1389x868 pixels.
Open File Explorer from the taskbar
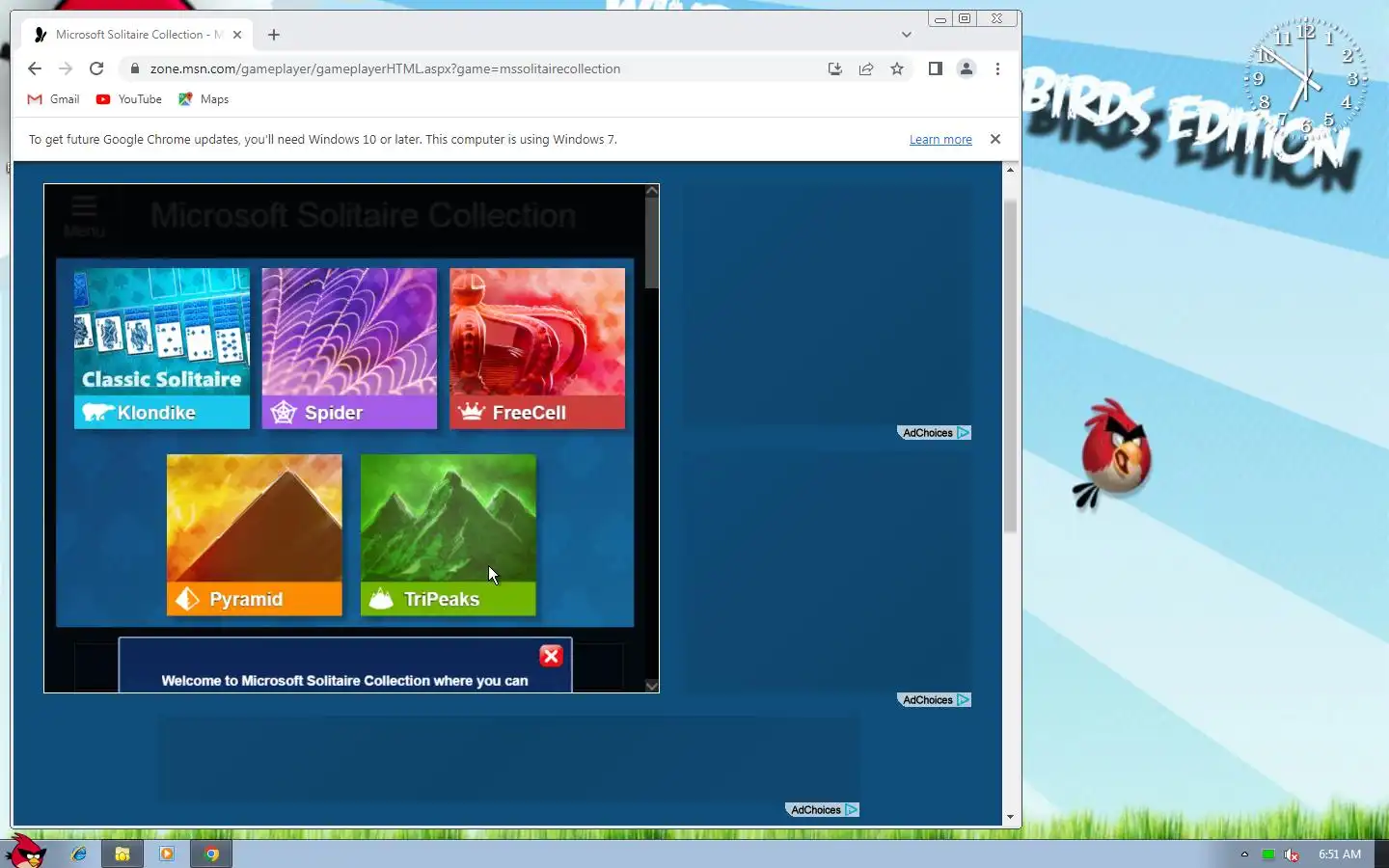coord(123,854)
